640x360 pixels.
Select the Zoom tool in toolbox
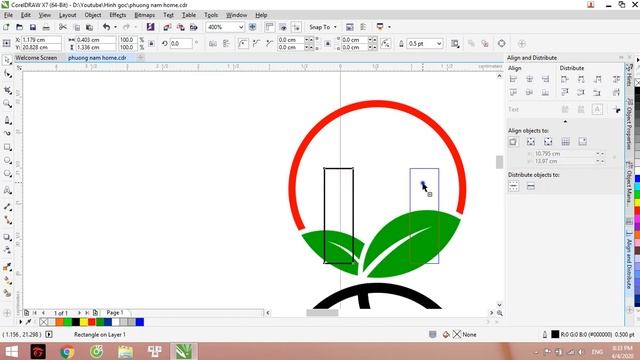tap(7, 104)
